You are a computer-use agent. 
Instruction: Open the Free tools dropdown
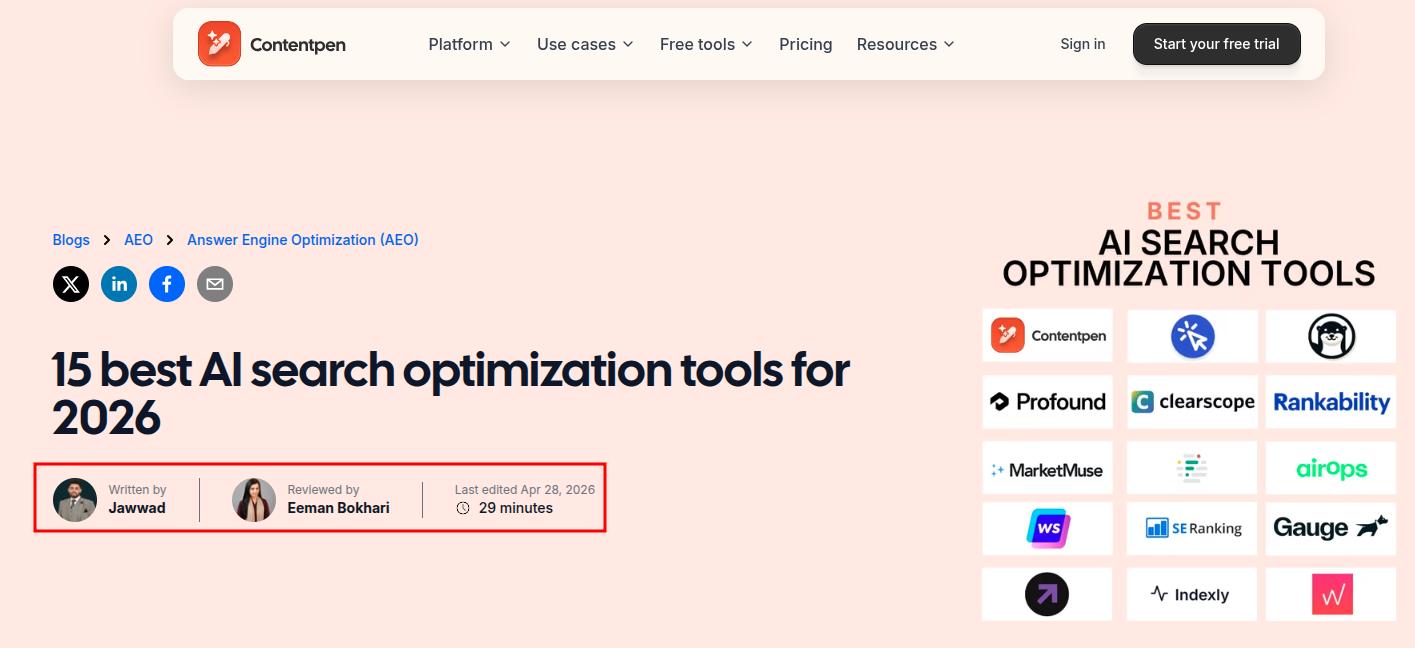706,44
